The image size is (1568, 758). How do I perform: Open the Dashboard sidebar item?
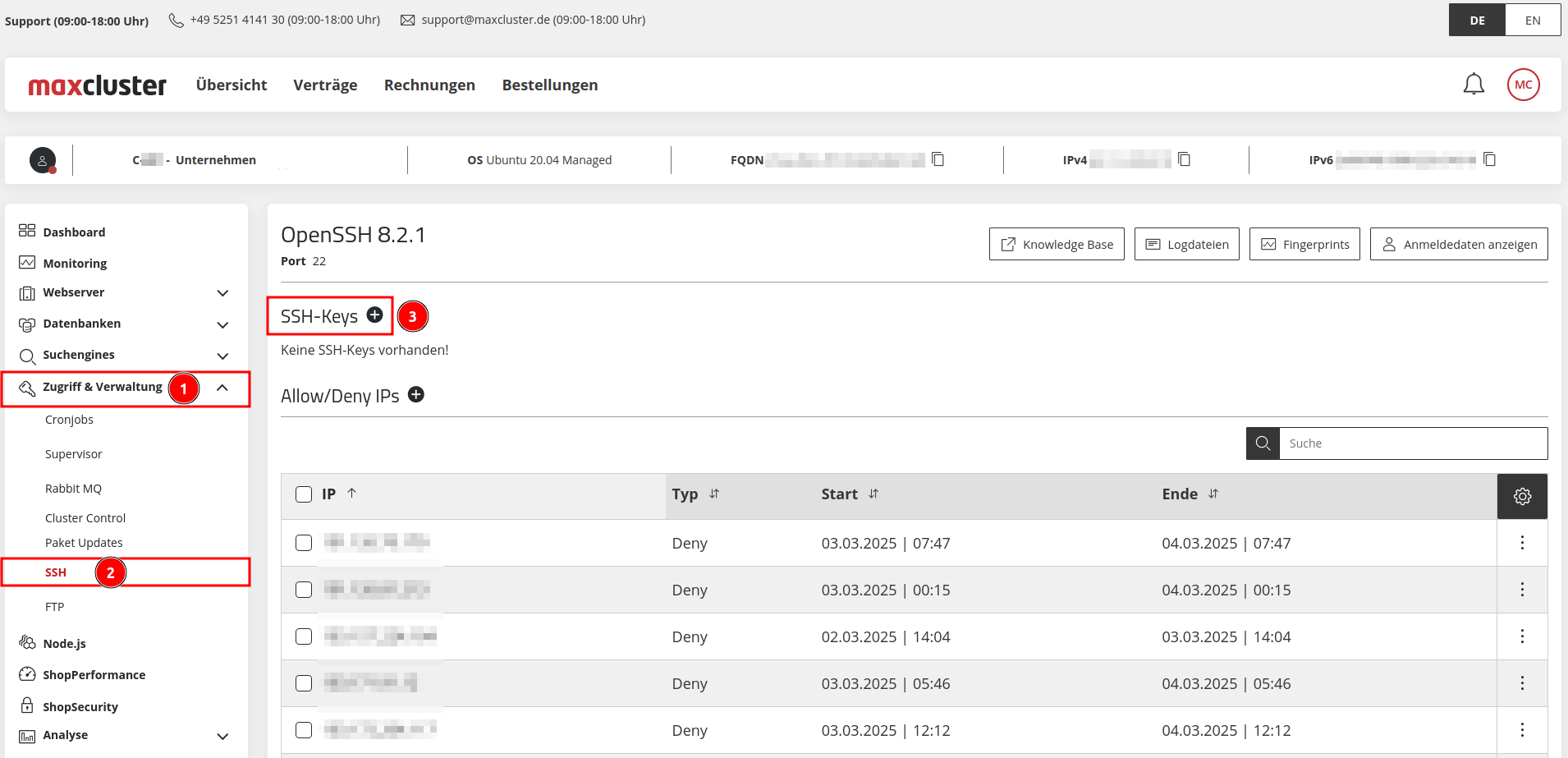[x=74, y=232]
